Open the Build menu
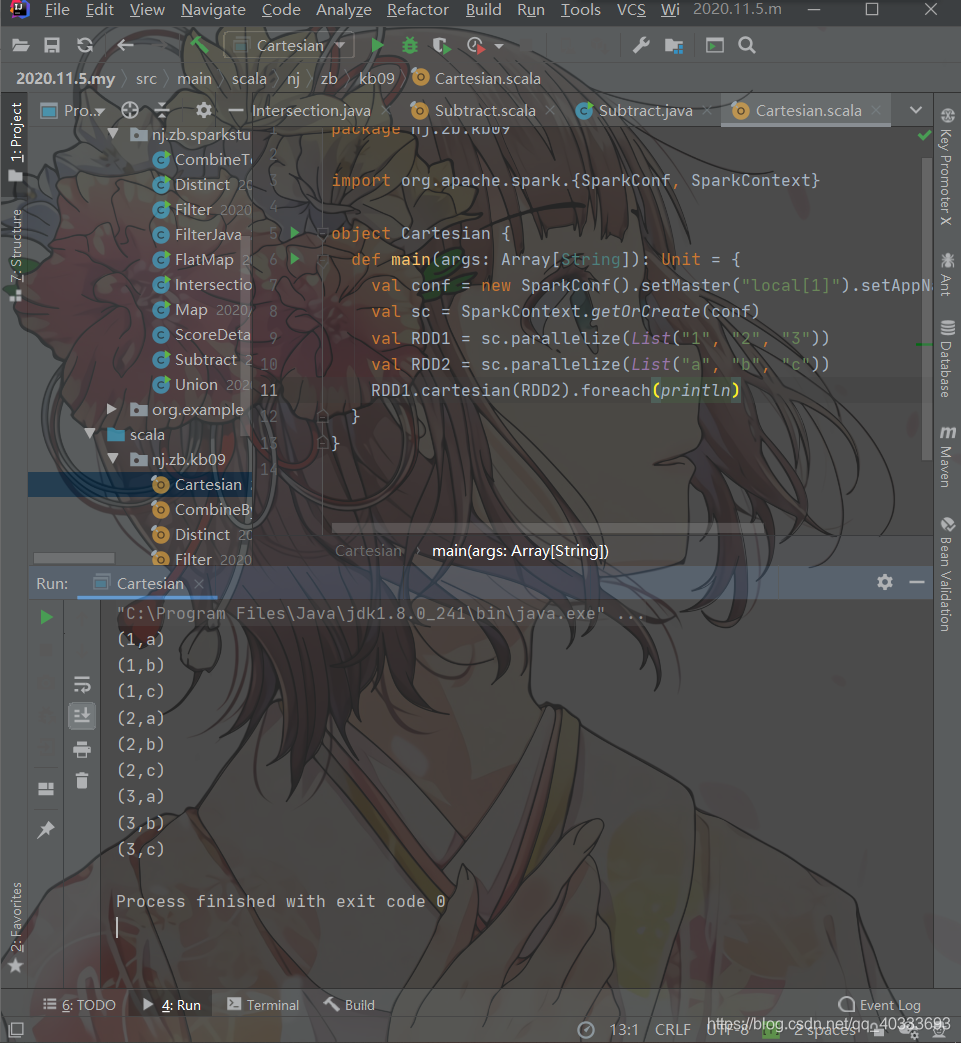This screenshot has height=1043, width=961. [x=483, y=10]
